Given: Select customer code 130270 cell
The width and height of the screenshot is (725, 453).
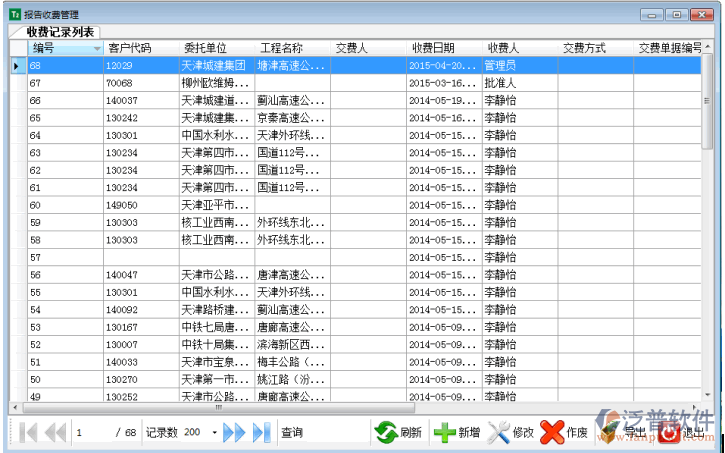Looking at the screenshot, I should click(x=141, y=380).
